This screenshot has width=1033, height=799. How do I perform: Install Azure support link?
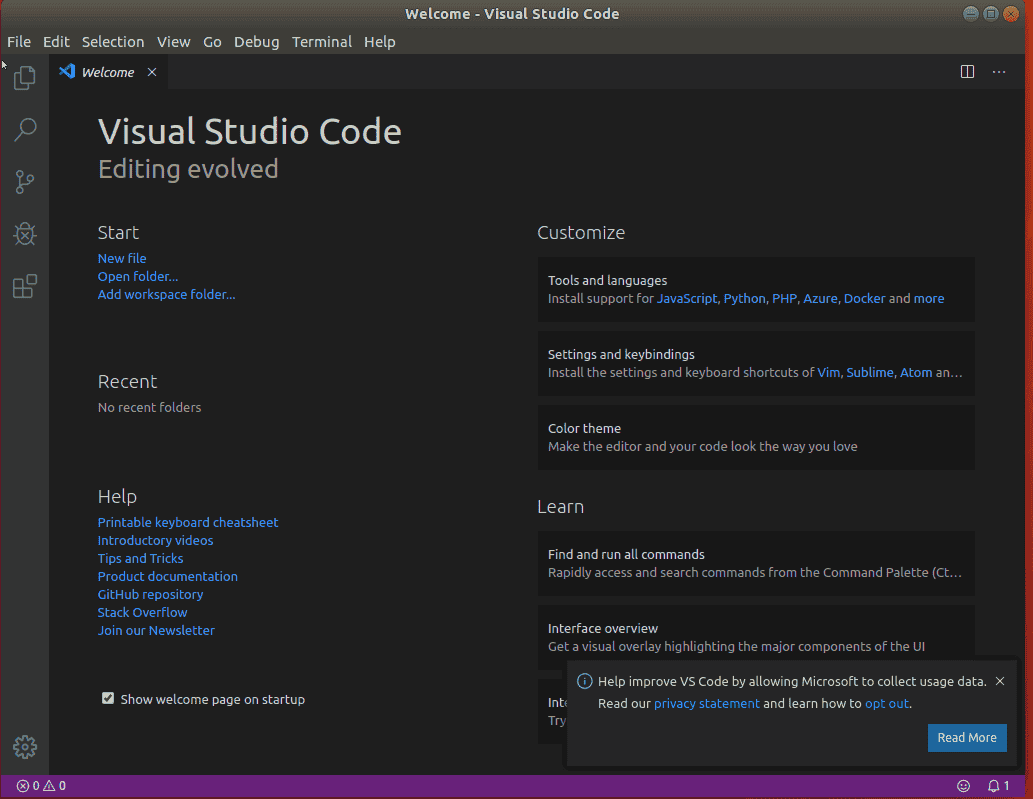(x=820, y=298)
